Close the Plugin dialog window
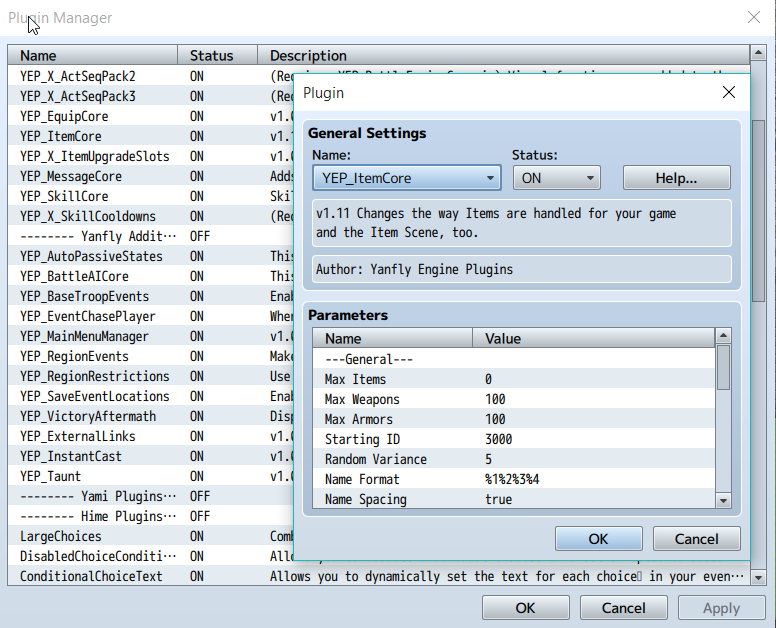The width and height of the screenshot is (776, 628). click(x=728, y=92)
